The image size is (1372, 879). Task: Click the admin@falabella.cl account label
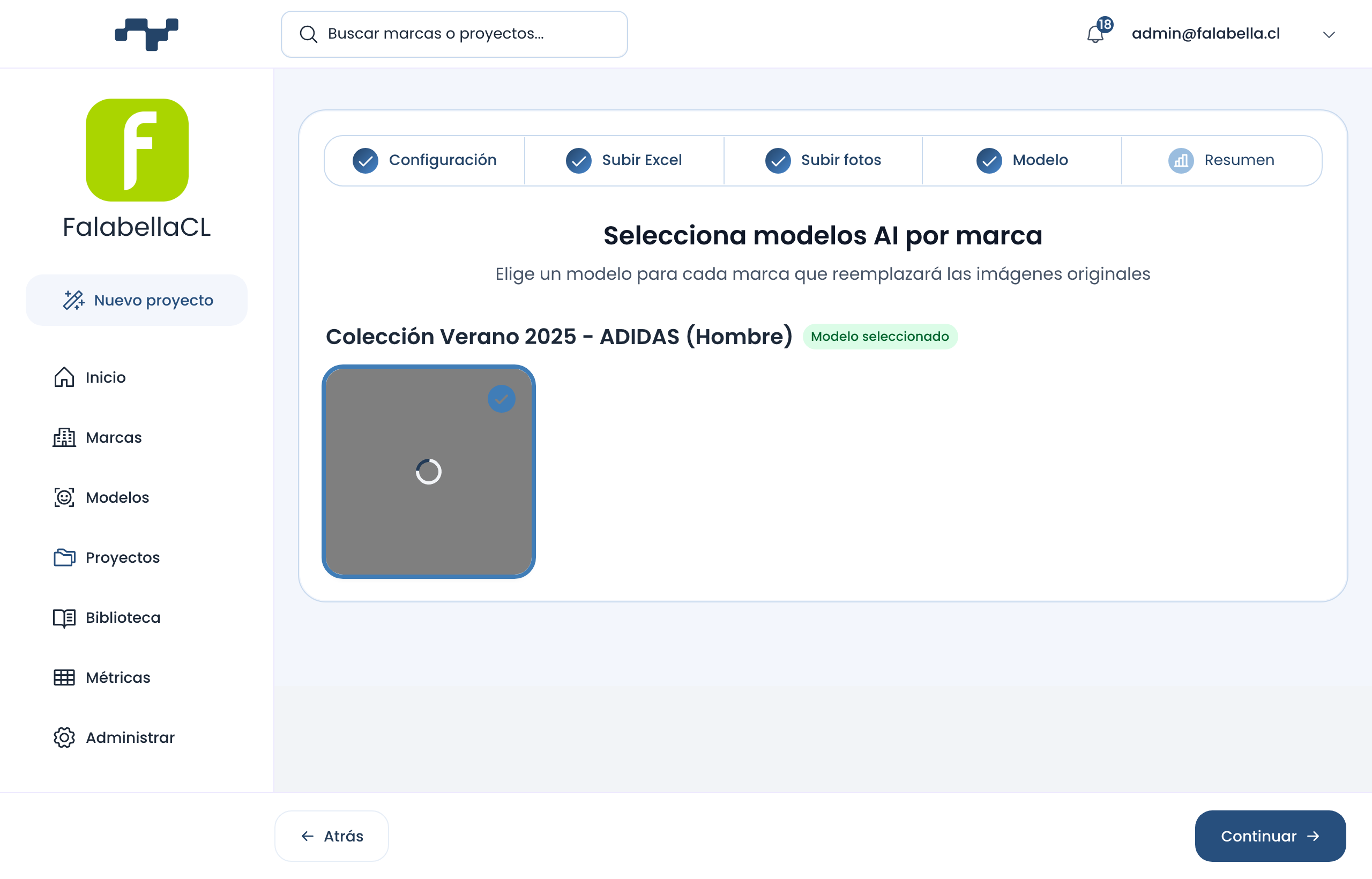click(1205, 34)
